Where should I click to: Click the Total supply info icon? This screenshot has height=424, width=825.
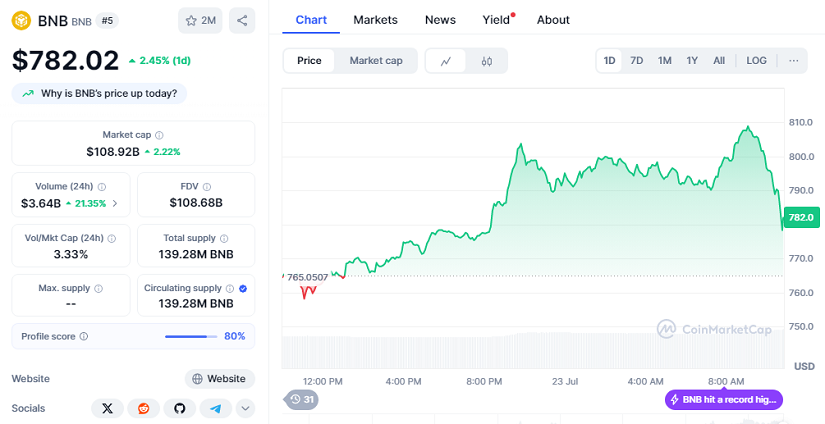coord(224,238)
